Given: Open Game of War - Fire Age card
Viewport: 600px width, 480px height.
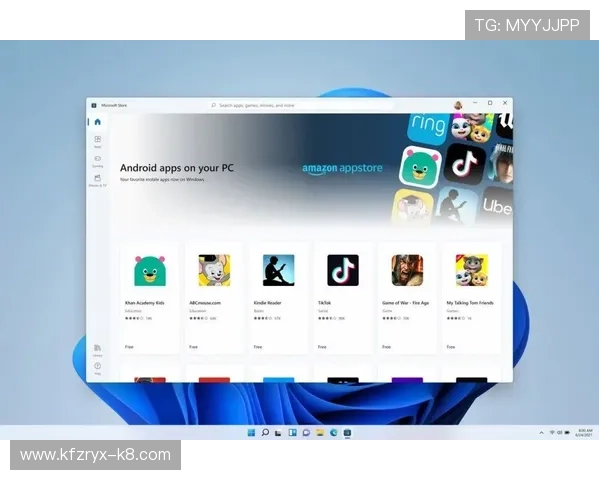Looking at the screenshot, I should click(x=407, y=297).
